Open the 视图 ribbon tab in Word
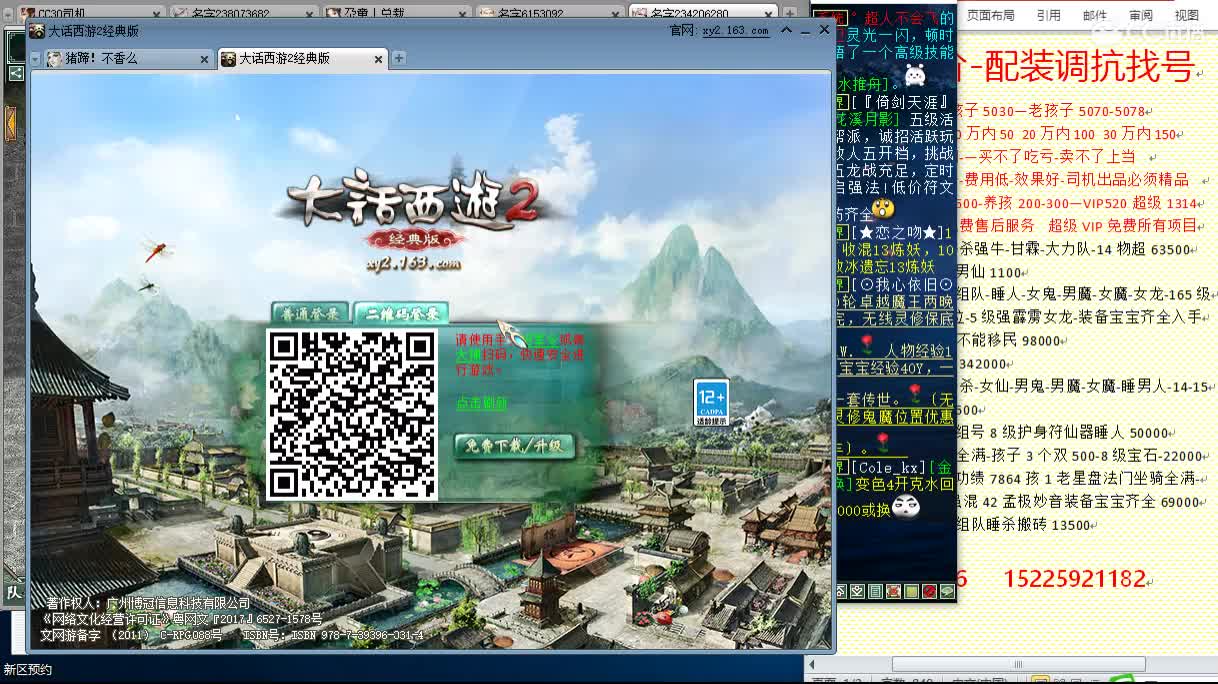The image size is (1218, 684). (x=1187, y=15)
